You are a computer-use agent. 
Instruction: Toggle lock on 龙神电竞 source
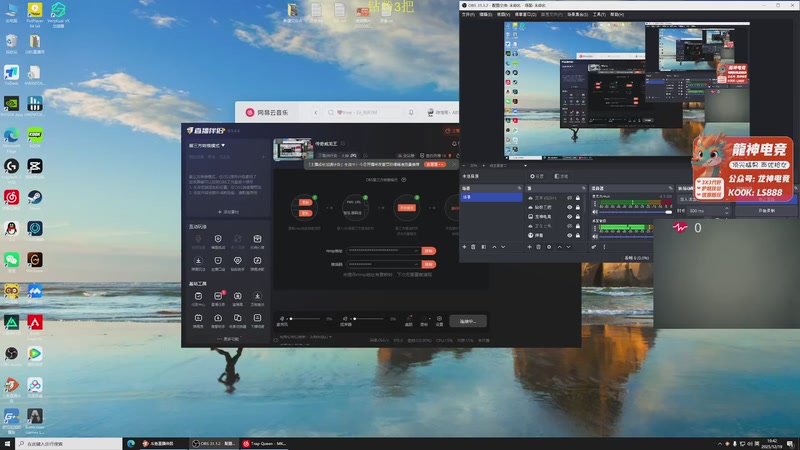pyautogui.click(x=578, y=217)
